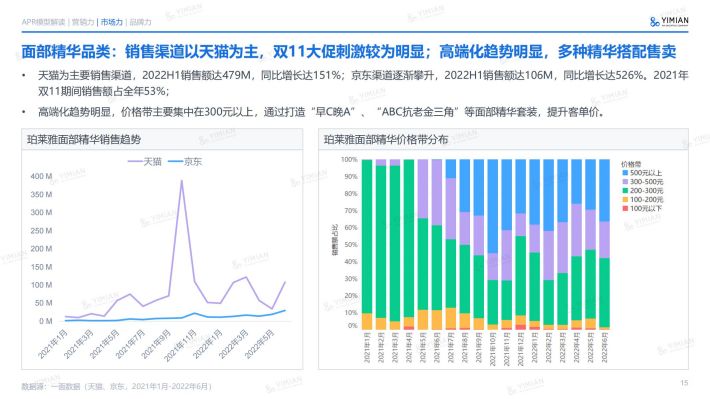710x399 pixels.
Task: Click the 京东 legend entry in line chart
Action: pyautogui.click(x=185, y=162)
